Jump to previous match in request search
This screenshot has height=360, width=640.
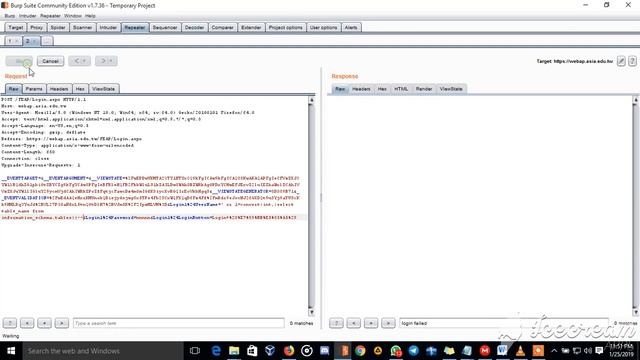coord(27,323)
